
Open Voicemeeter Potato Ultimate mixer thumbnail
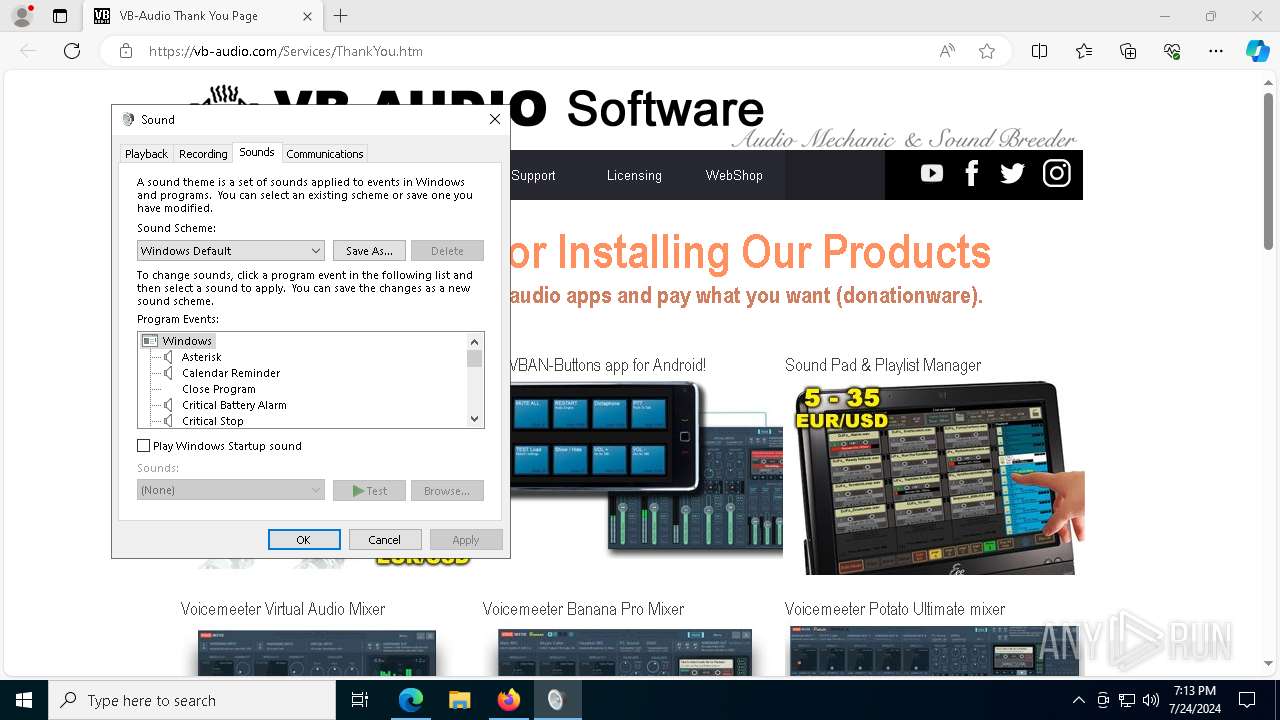[x=933, y=652]
